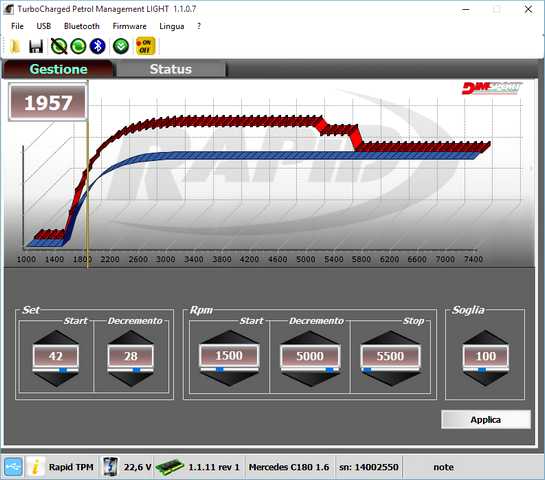Click the DimSport logo
The height and width of the screenshot is (480, 545).
pyautogui.click(x=493, y=88)
